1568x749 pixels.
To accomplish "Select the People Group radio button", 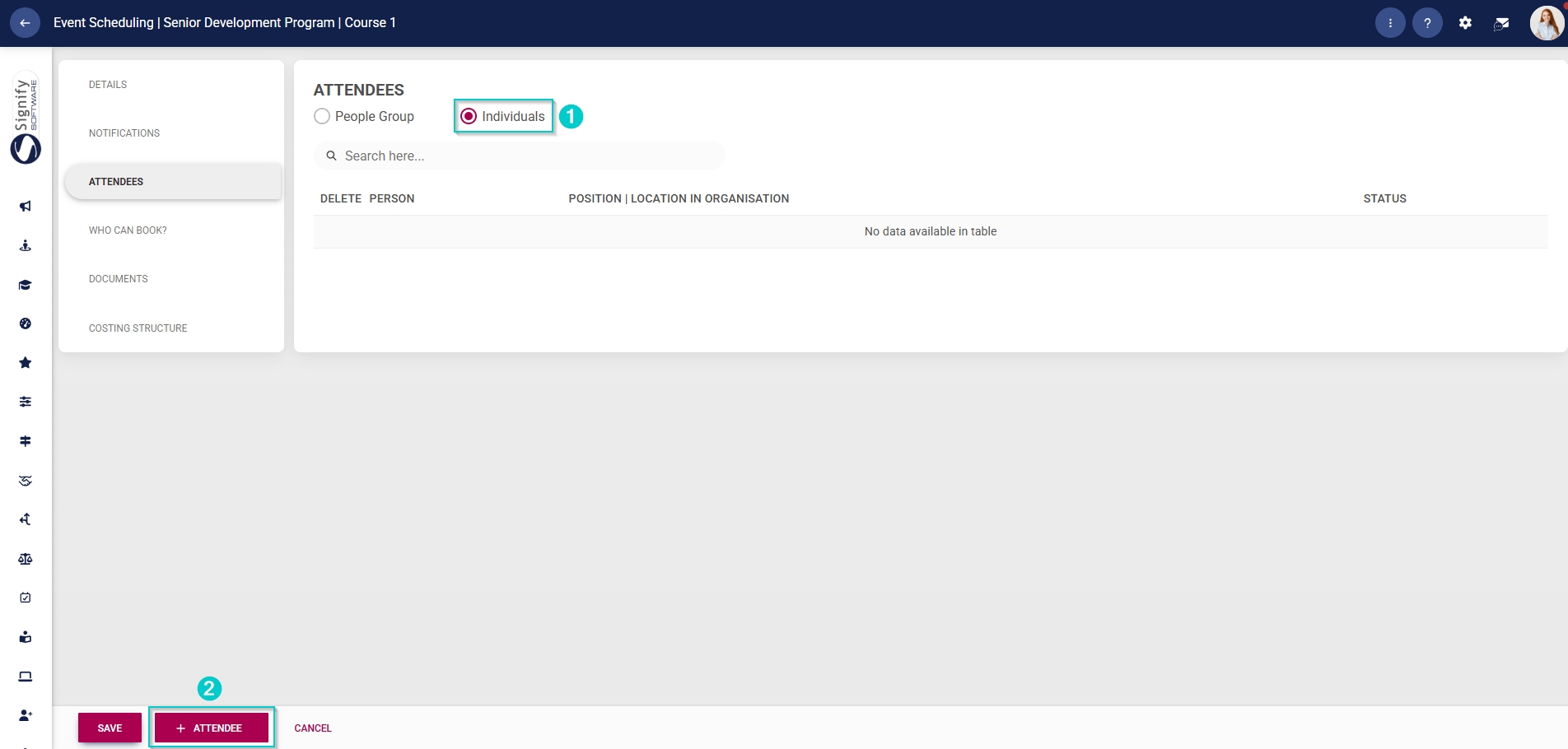I will (322, 116).
